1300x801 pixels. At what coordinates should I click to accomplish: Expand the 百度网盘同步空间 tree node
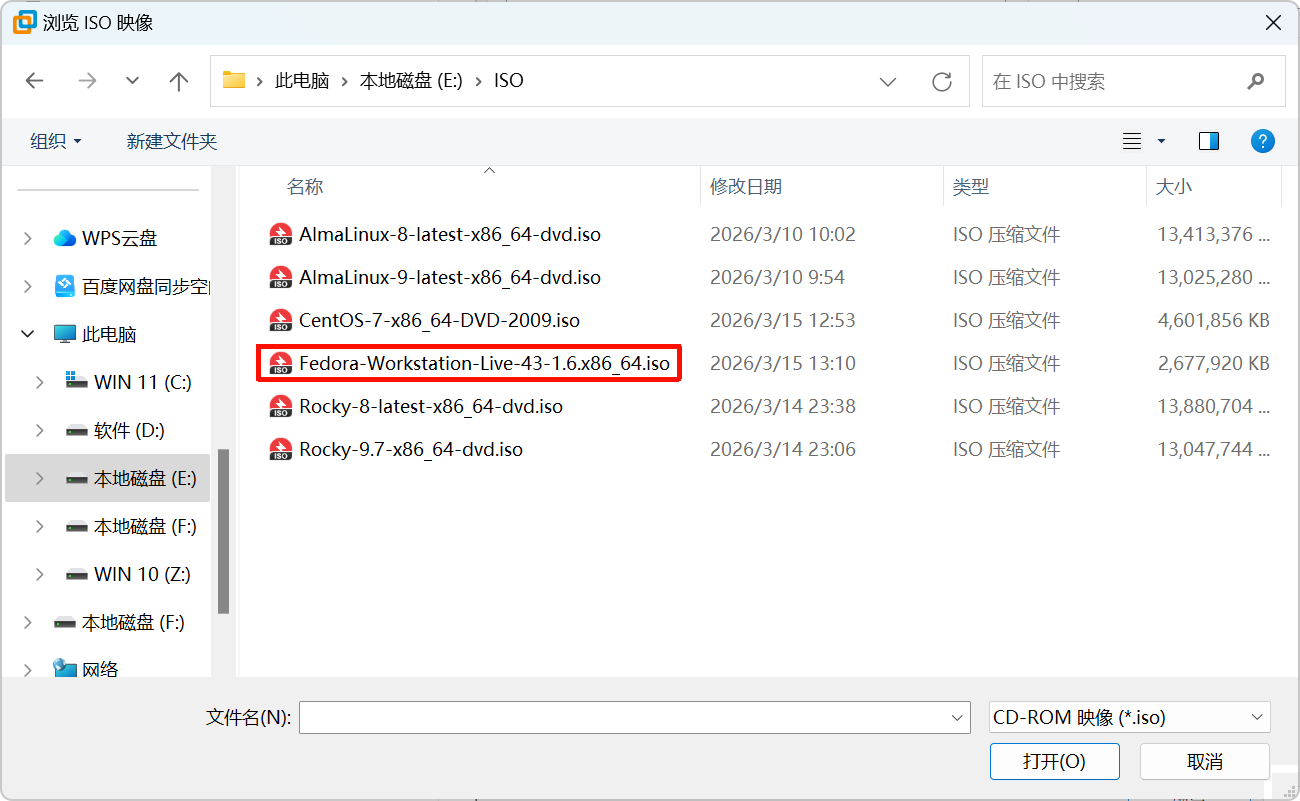pos(28,286)
